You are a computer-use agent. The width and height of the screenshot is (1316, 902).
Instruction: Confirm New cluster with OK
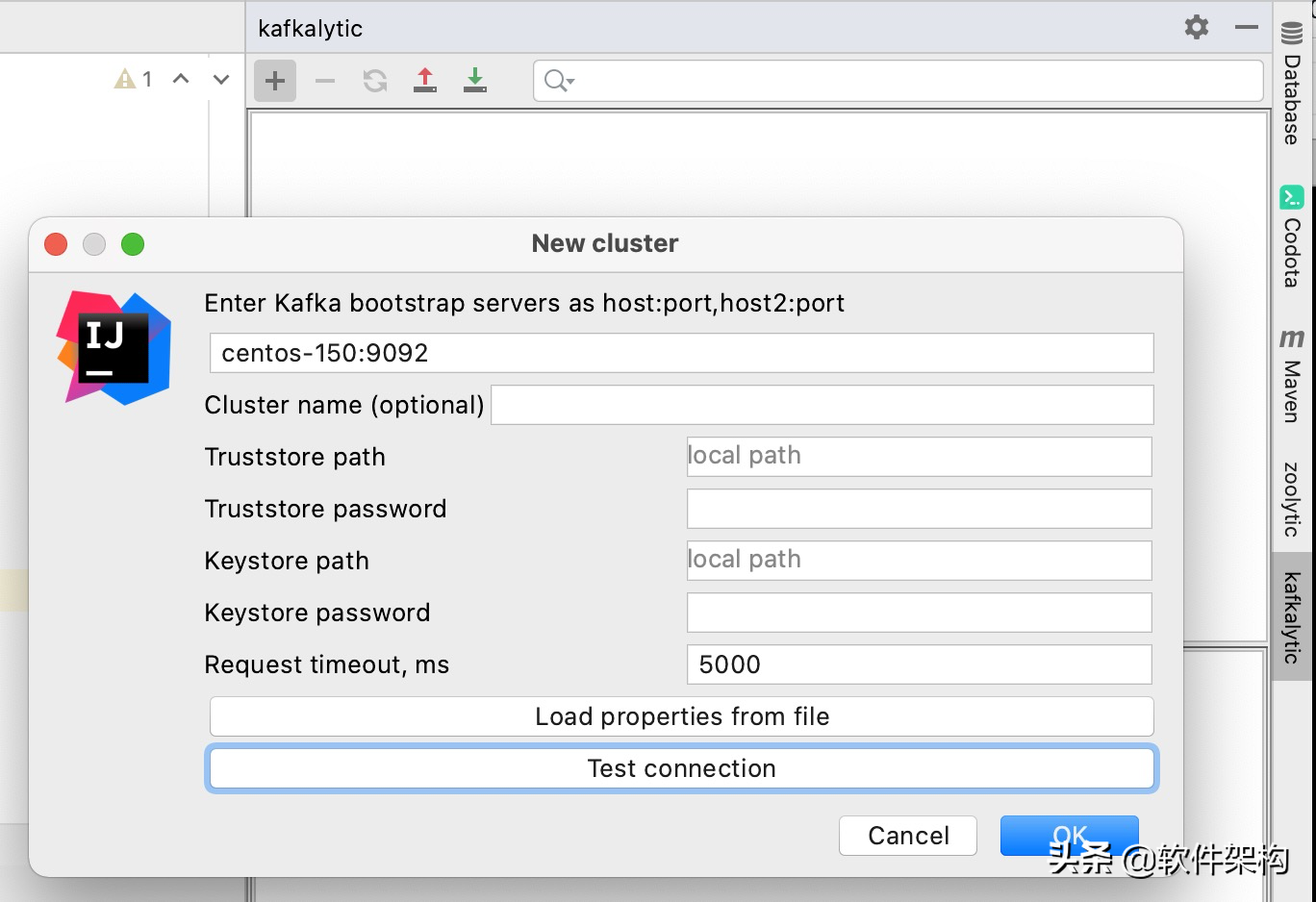1070,836
